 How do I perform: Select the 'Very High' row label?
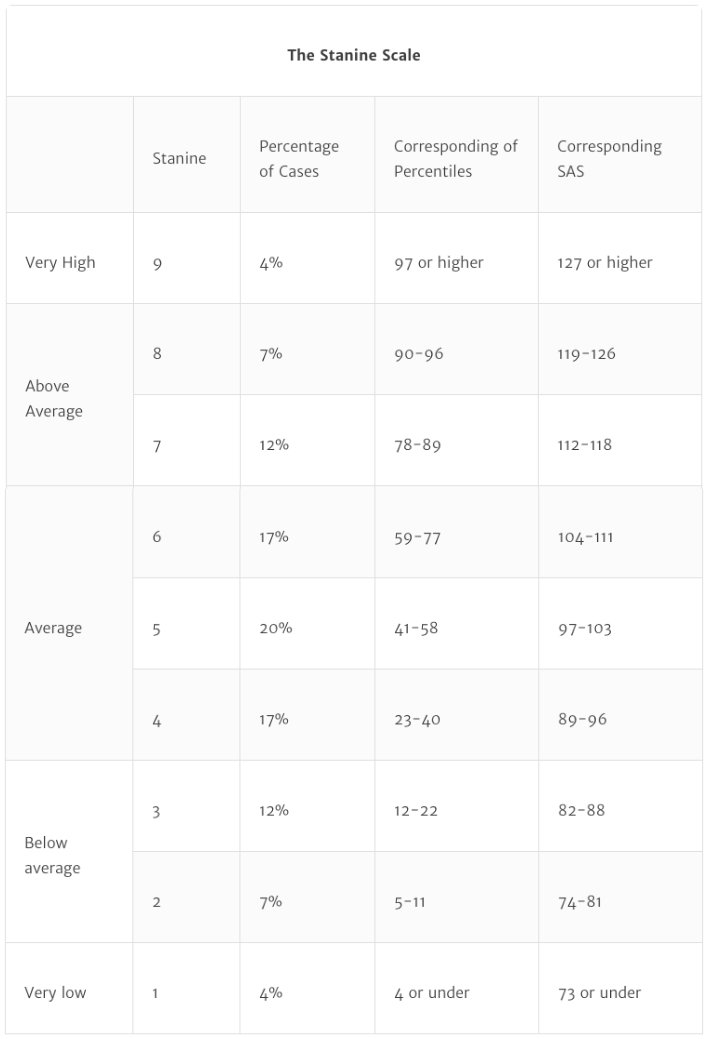click(60, 262)
